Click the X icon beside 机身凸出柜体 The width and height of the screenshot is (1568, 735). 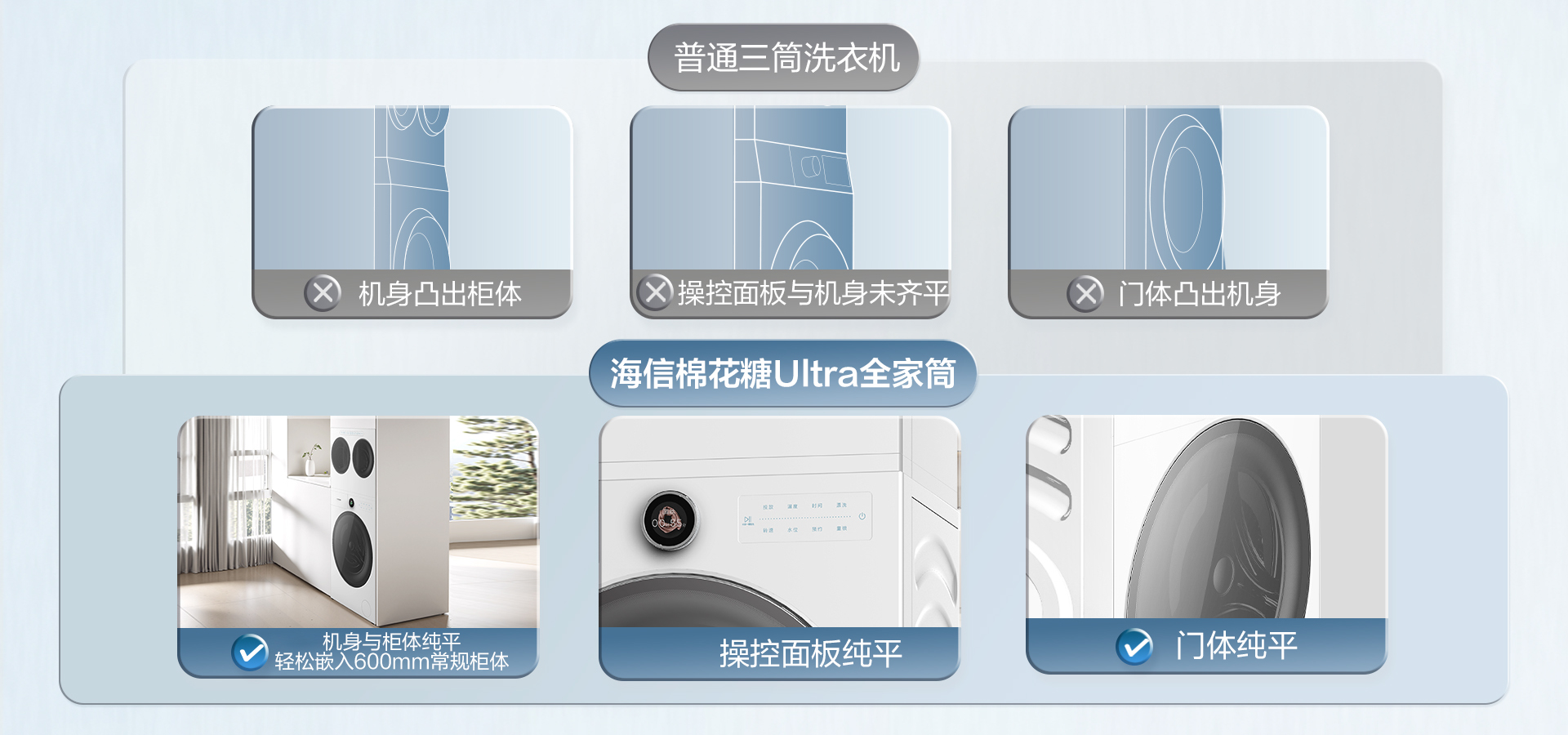coord(323,292)
